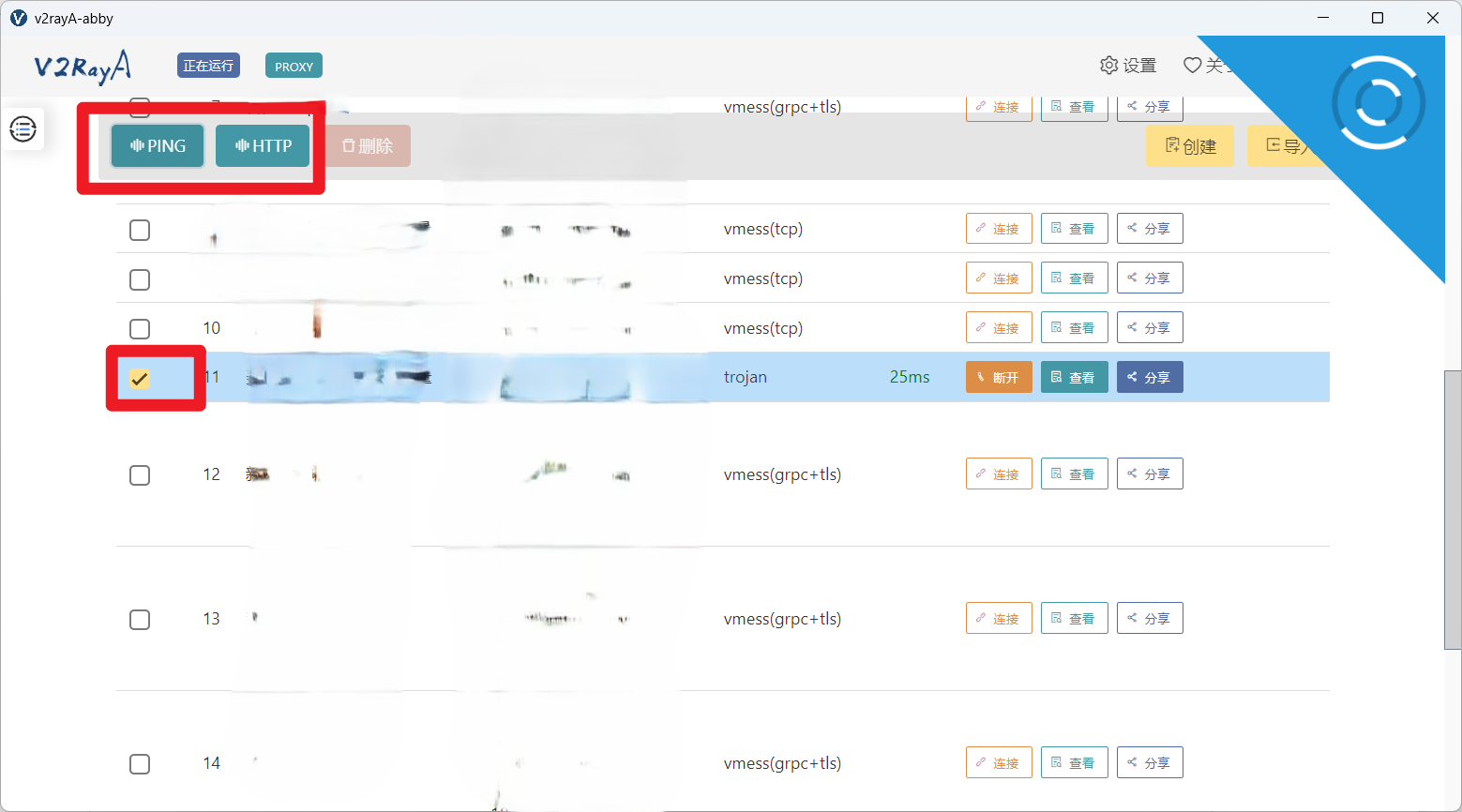1462x812 pixels.
Task: View details of server 14 (查看)
Action: (1075, 762)
